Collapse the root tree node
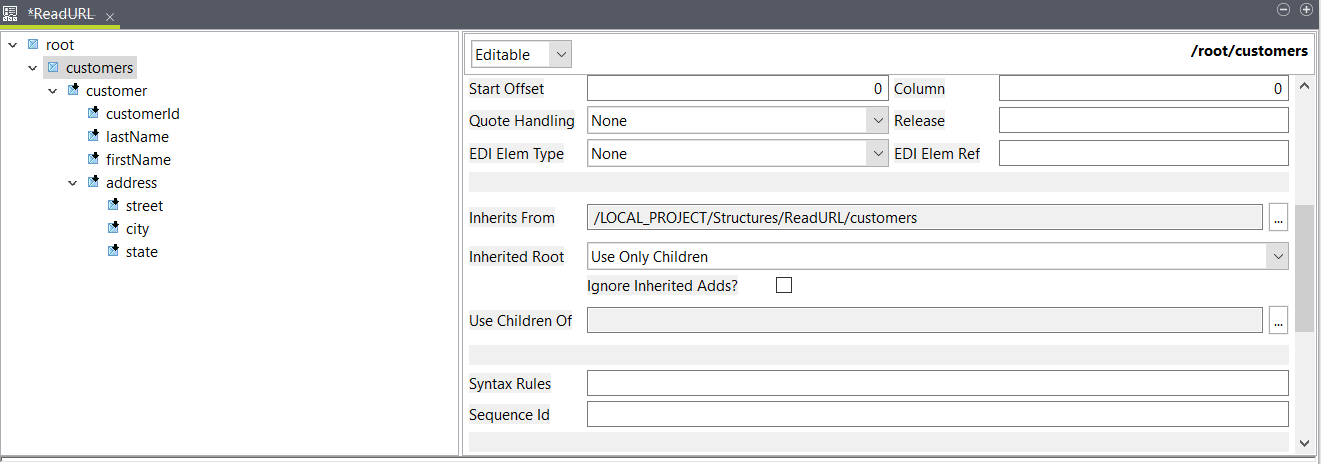The image size is (1321, 464). [13, 45]
